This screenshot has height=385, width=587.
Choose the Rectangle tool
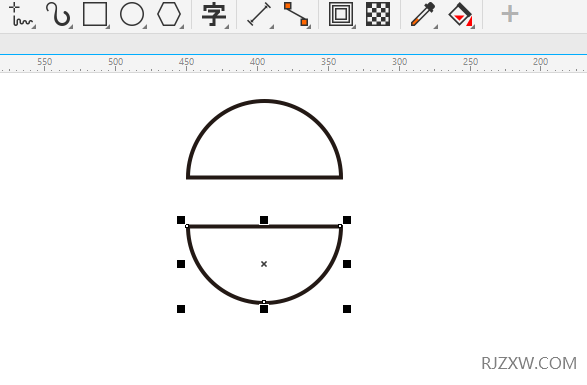click(95, 14)
